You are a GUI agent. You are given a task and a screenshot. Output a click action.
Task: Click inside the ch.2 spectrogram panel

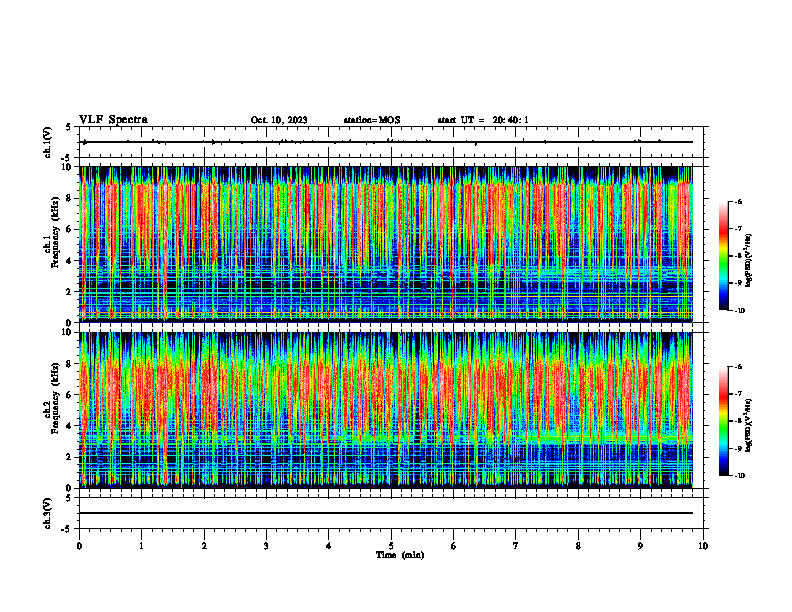(391, 410)
